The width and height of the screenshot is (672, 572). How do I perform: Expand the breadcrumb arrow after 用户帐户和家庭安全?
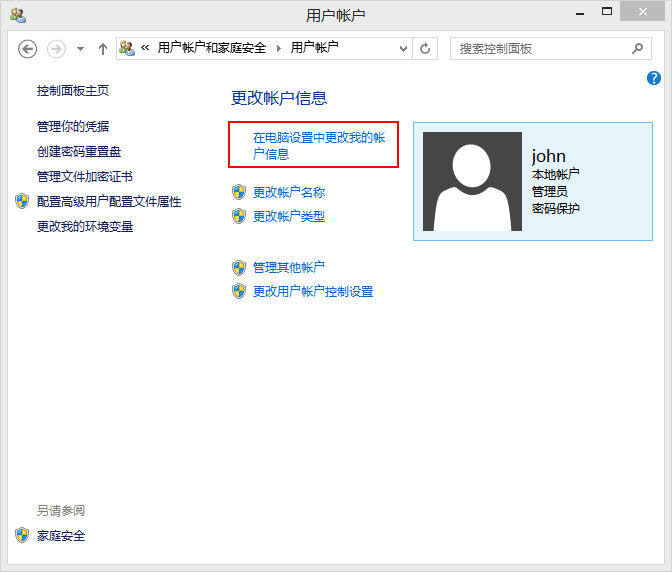[x=279, y=48]
